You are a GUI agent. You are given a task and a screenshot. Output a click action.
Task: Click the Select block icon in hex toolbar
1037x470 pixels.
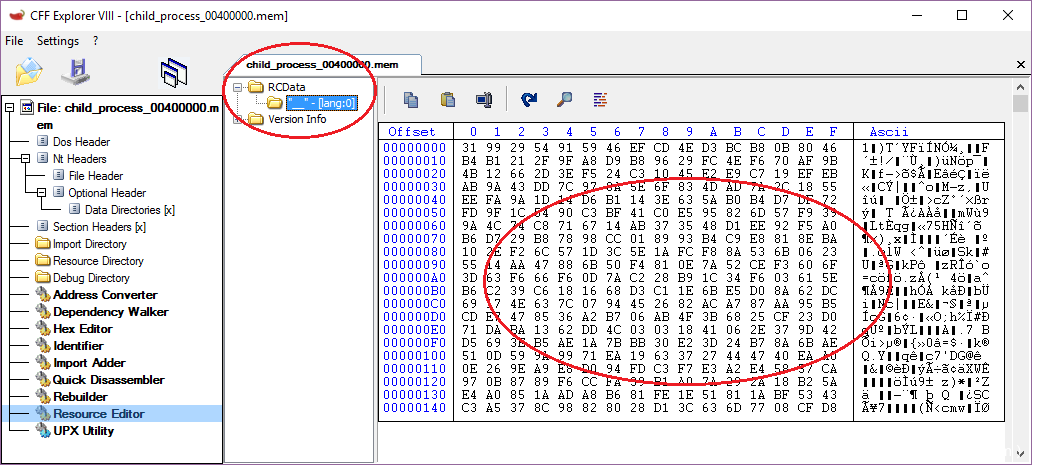click(x=485, y=99)
